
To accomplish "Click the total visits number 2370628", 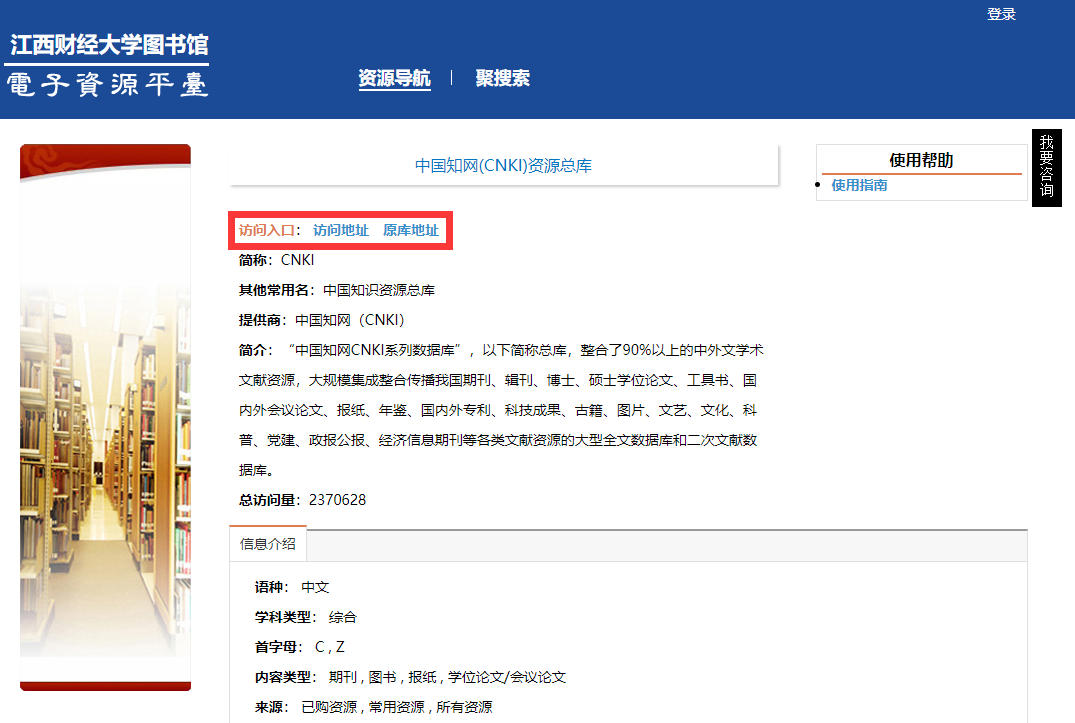I will (x=337, y=500).
